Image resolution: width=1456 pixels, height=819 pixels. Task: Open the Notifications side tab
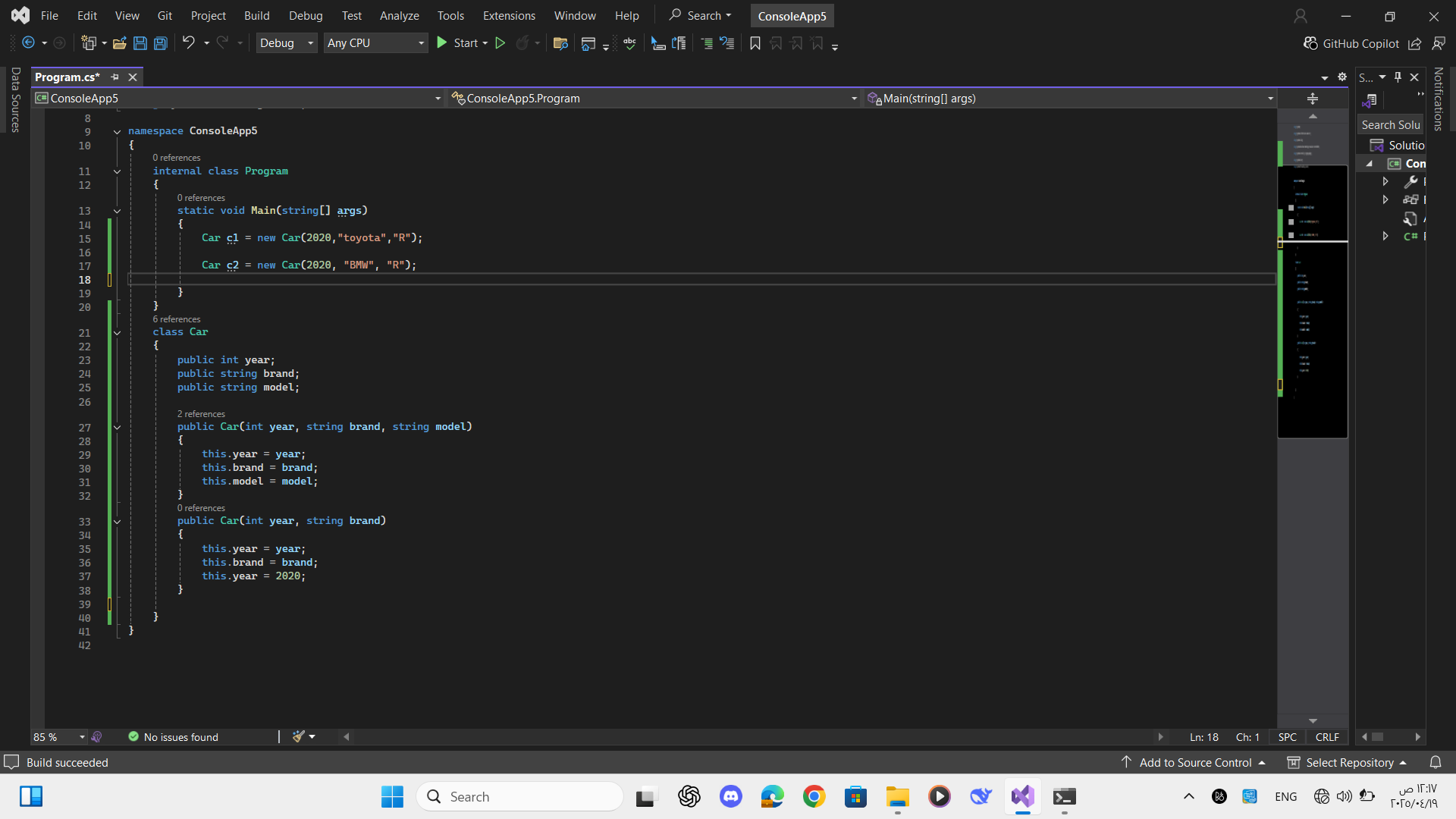1439,99
